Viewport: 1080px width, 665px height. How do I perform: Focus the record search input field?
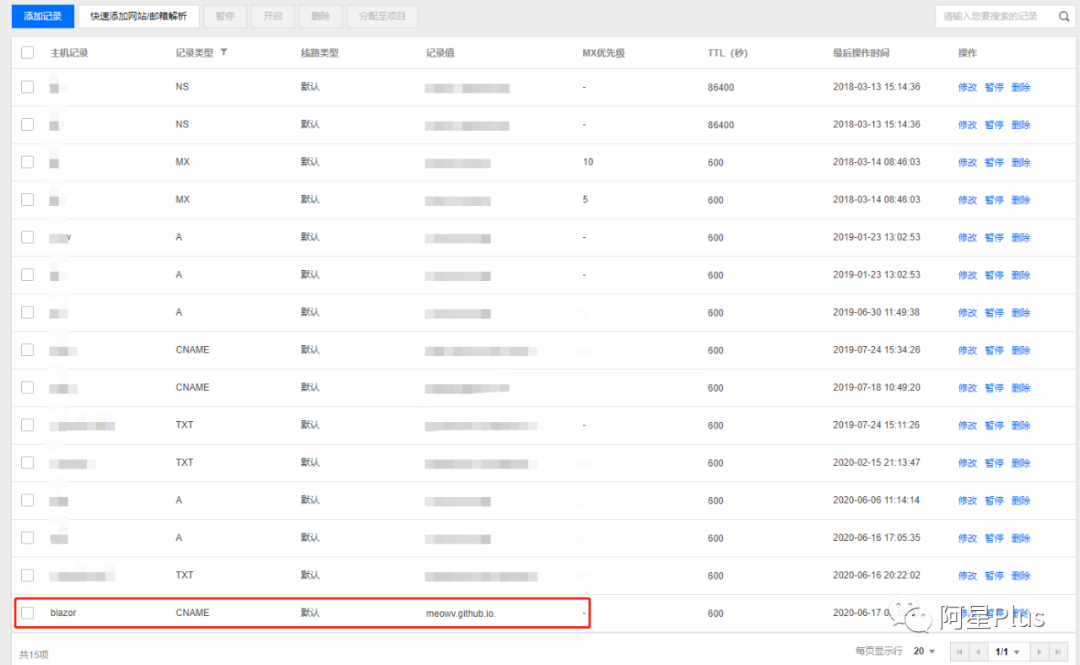pos(994,17)
